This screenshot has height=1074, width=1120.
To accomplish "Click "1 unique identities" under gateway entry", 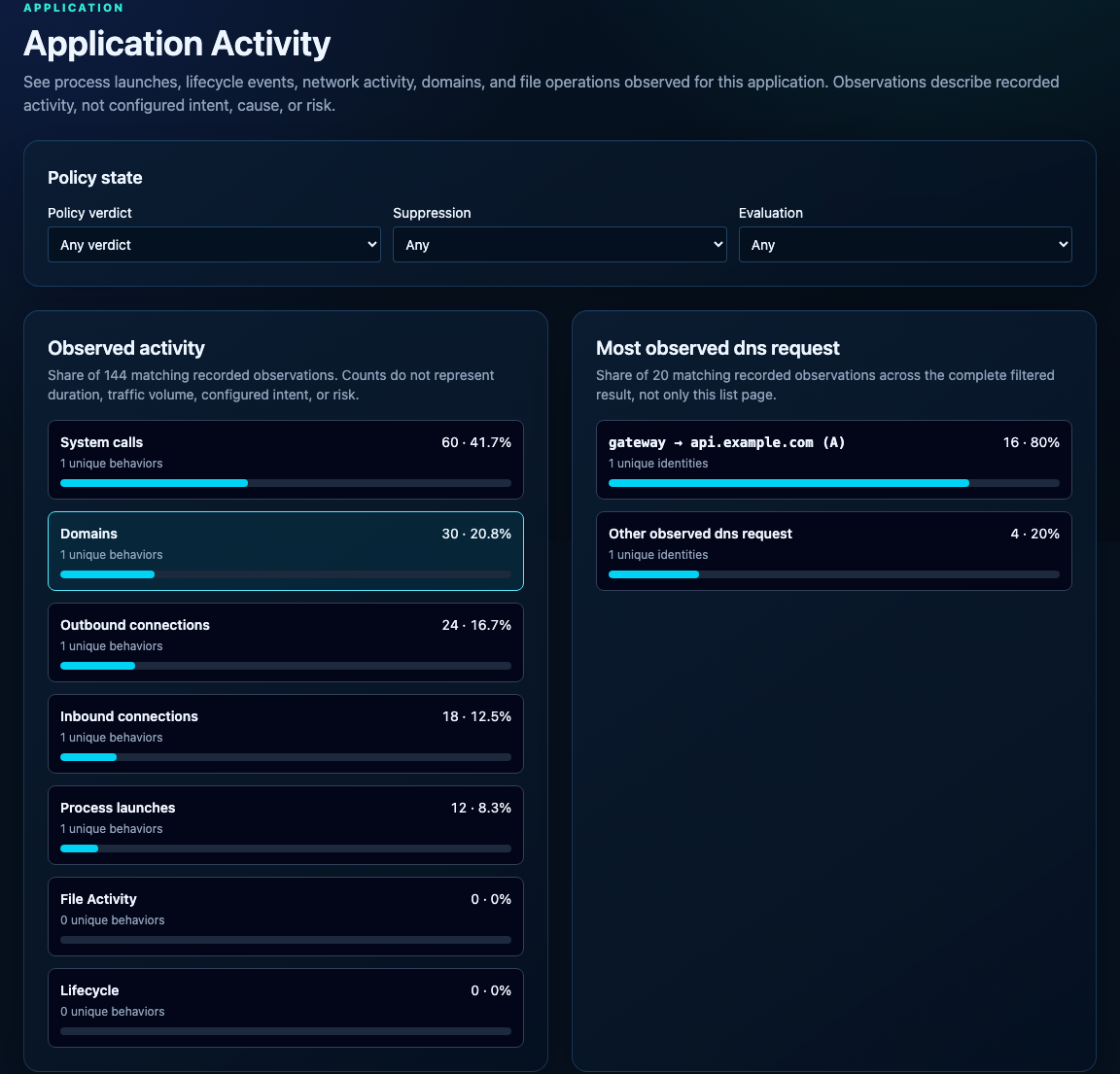I will pos(658,464).
